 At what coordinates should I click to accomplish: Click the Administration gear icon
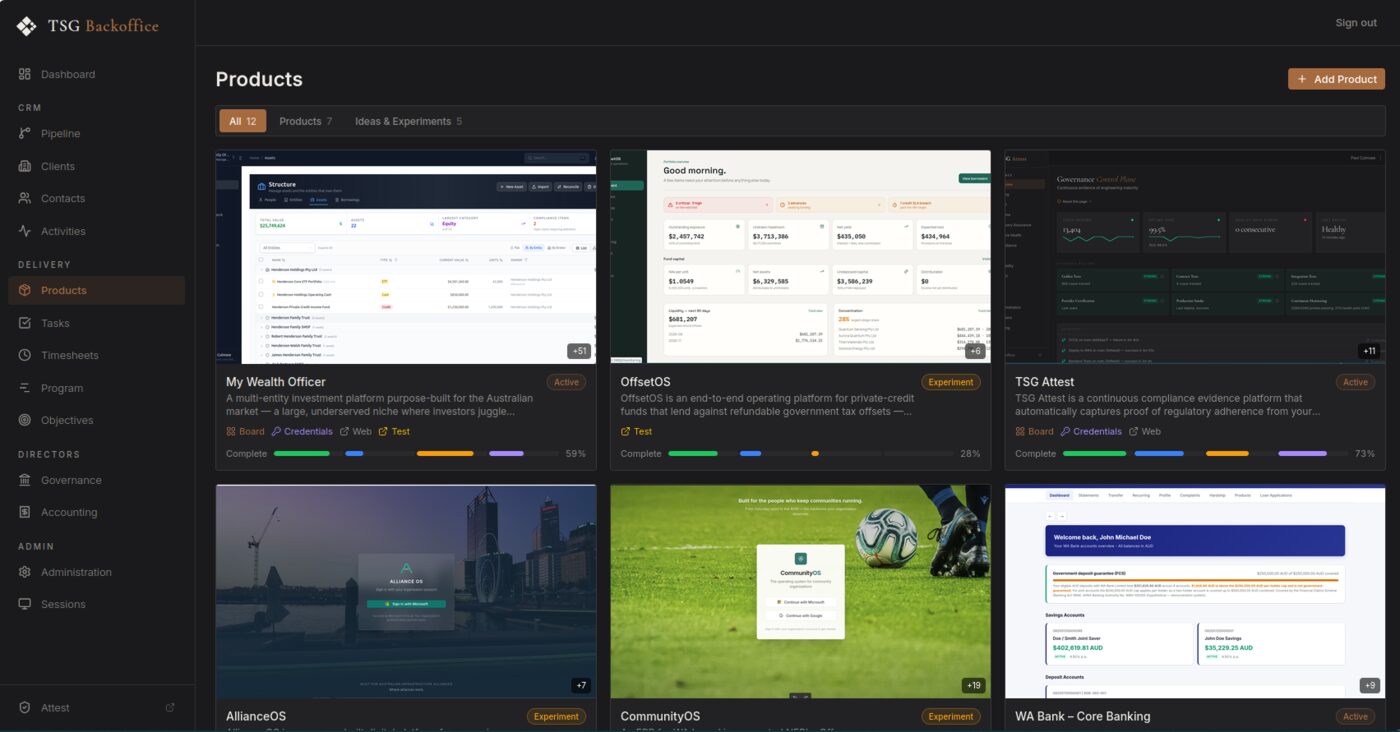[x=25, y=572]
